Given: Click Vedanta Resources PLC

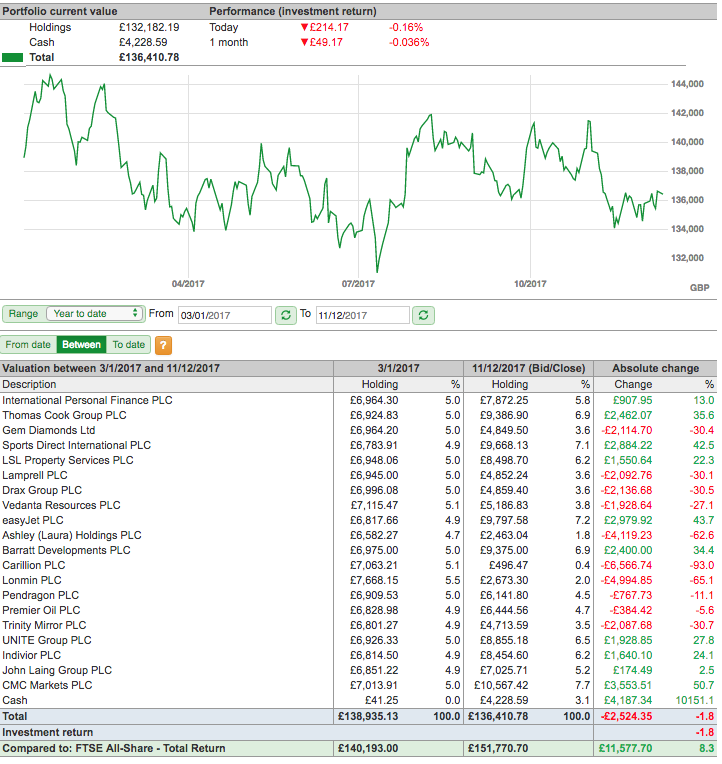Looking at the screenshot, I should (x=61, y=505).
